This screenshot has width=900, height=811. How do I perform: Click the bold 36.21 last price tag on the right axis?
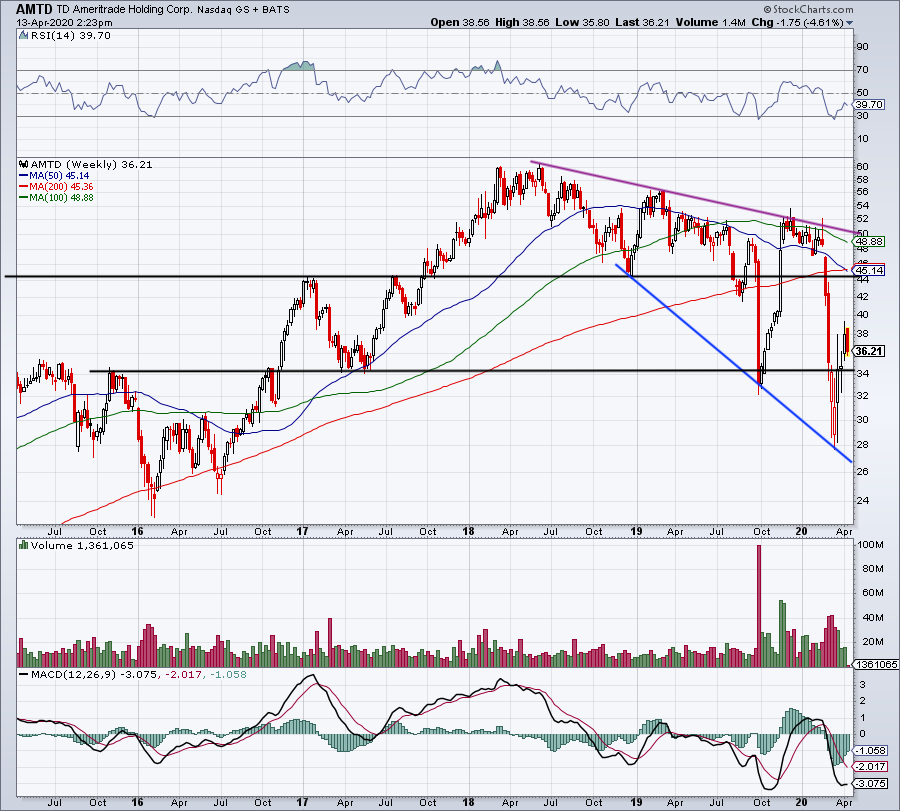click(869, 351)
